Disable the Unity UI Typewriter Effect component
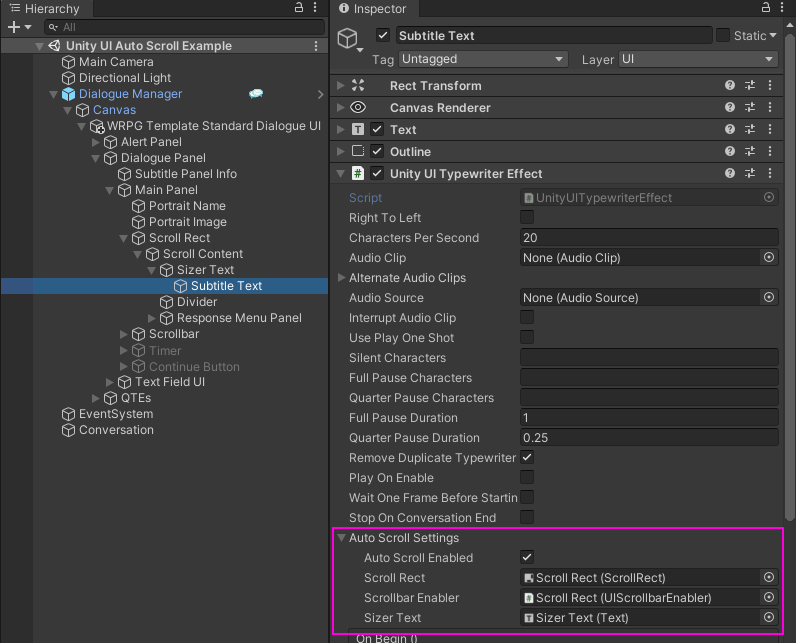 (x=377, y=174)
